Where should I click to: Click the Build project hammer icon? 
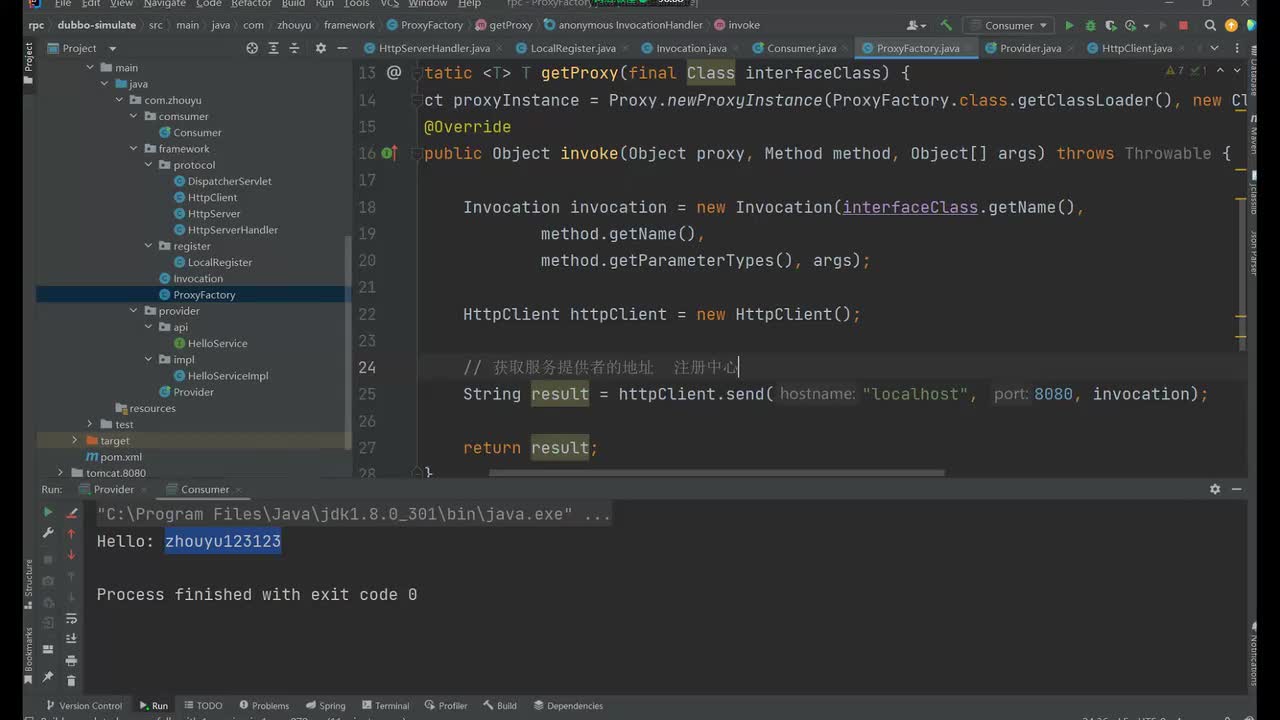tap(946, 26)
